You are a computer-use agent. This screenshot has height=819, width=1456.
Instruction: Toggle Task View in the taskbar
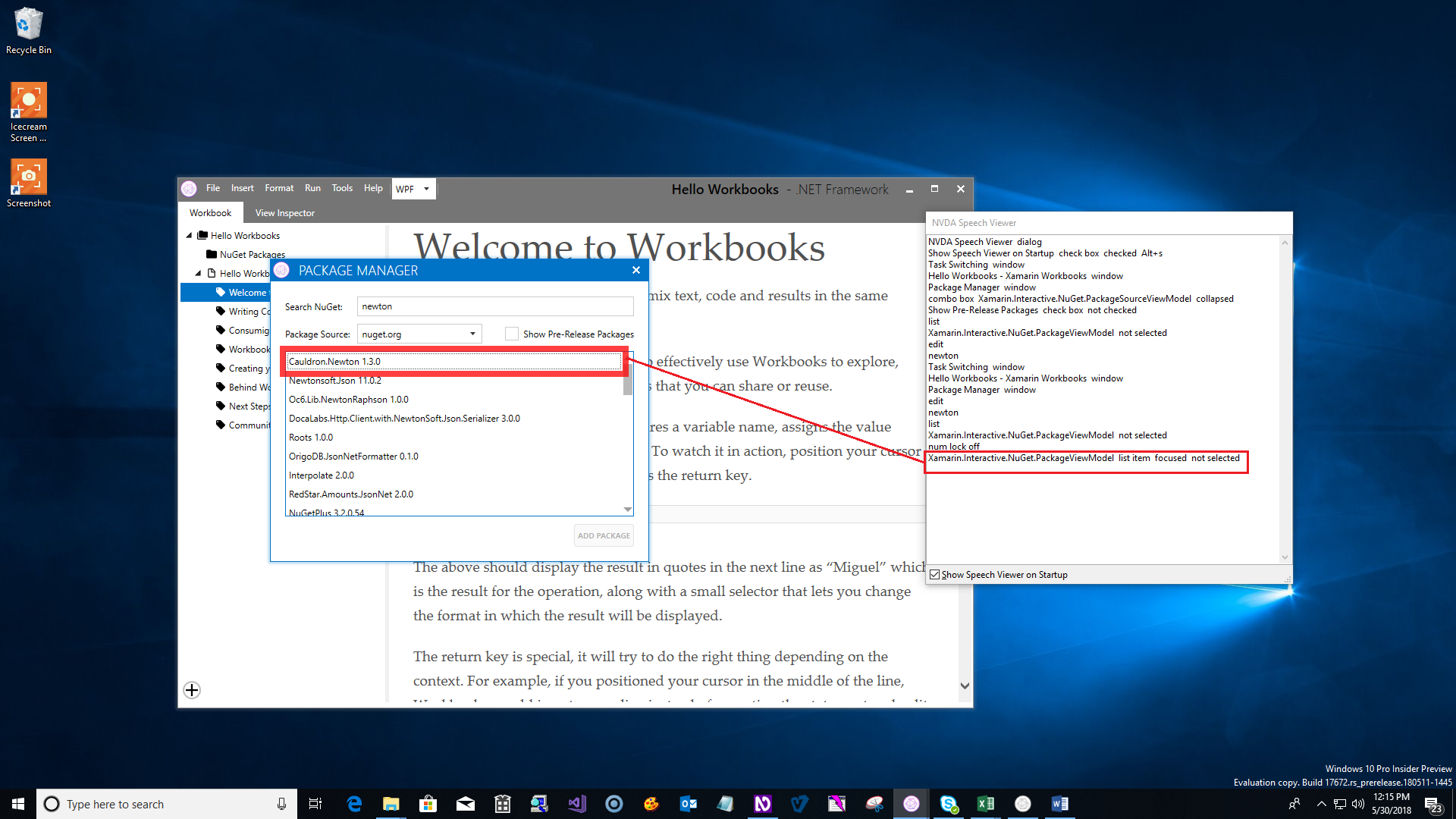point(315,803)
